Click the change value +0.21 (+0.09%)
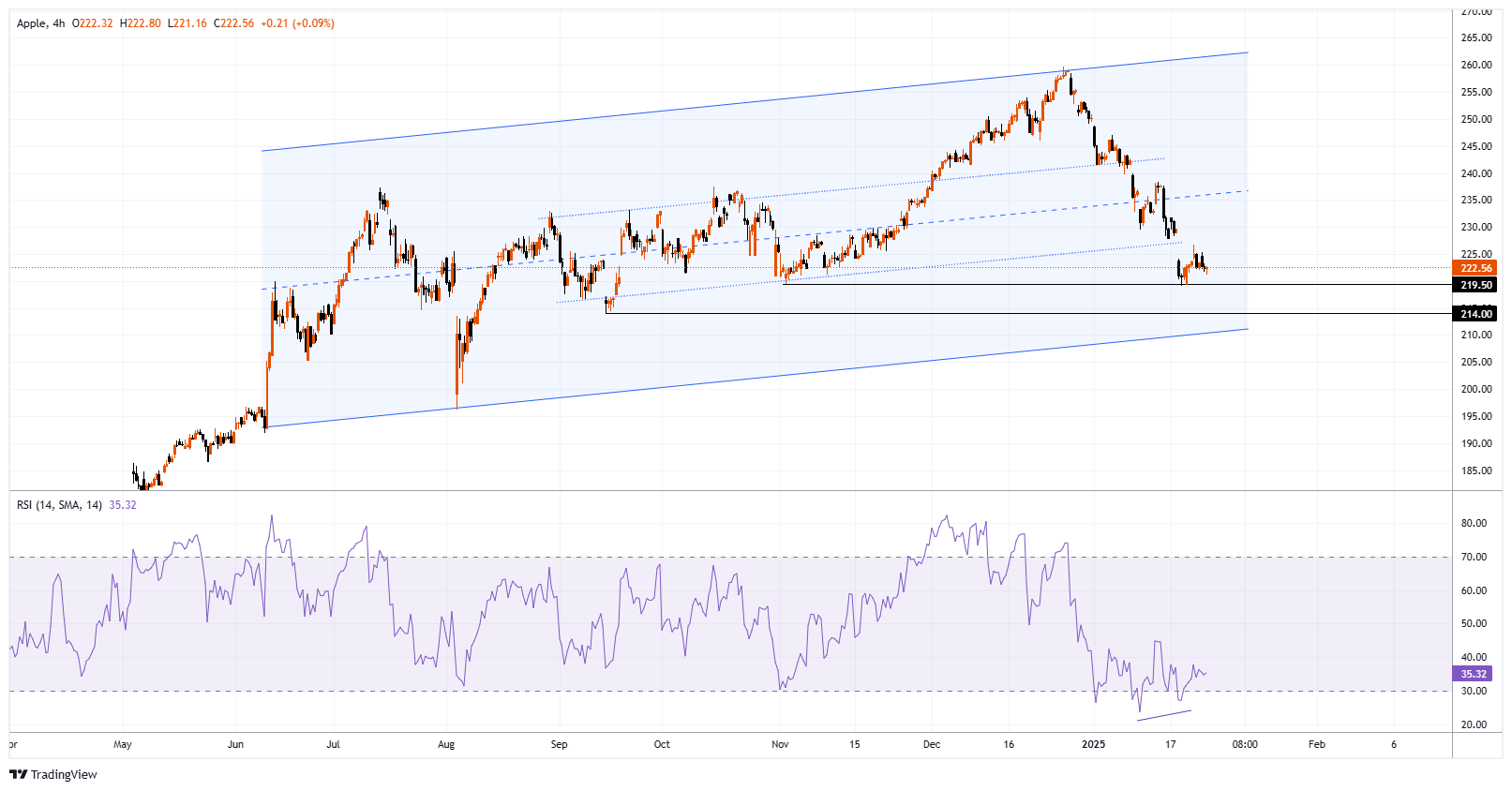 [x=297, y=23]
